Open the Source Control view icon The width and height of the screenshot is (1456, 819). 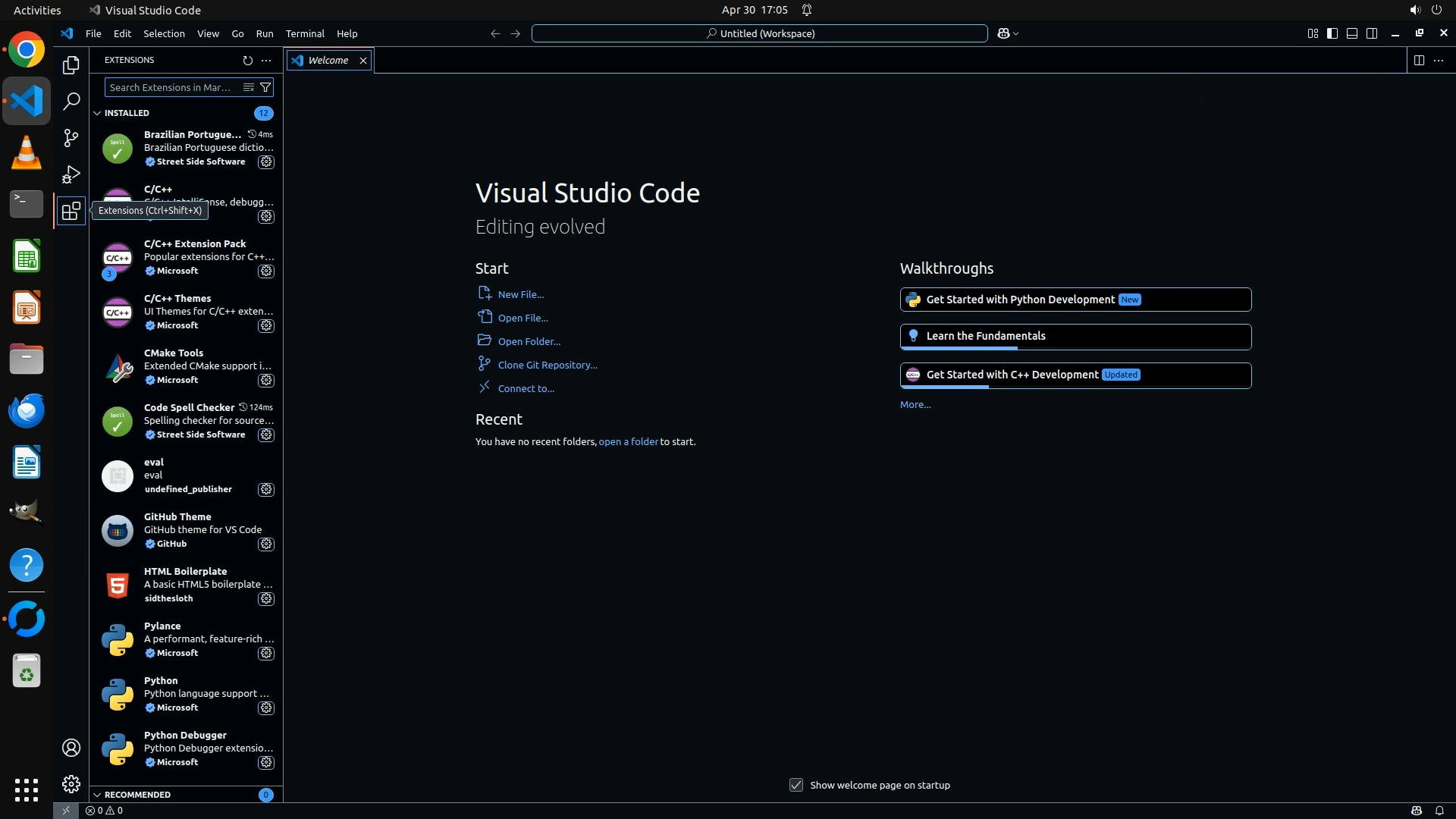point(71,137)
